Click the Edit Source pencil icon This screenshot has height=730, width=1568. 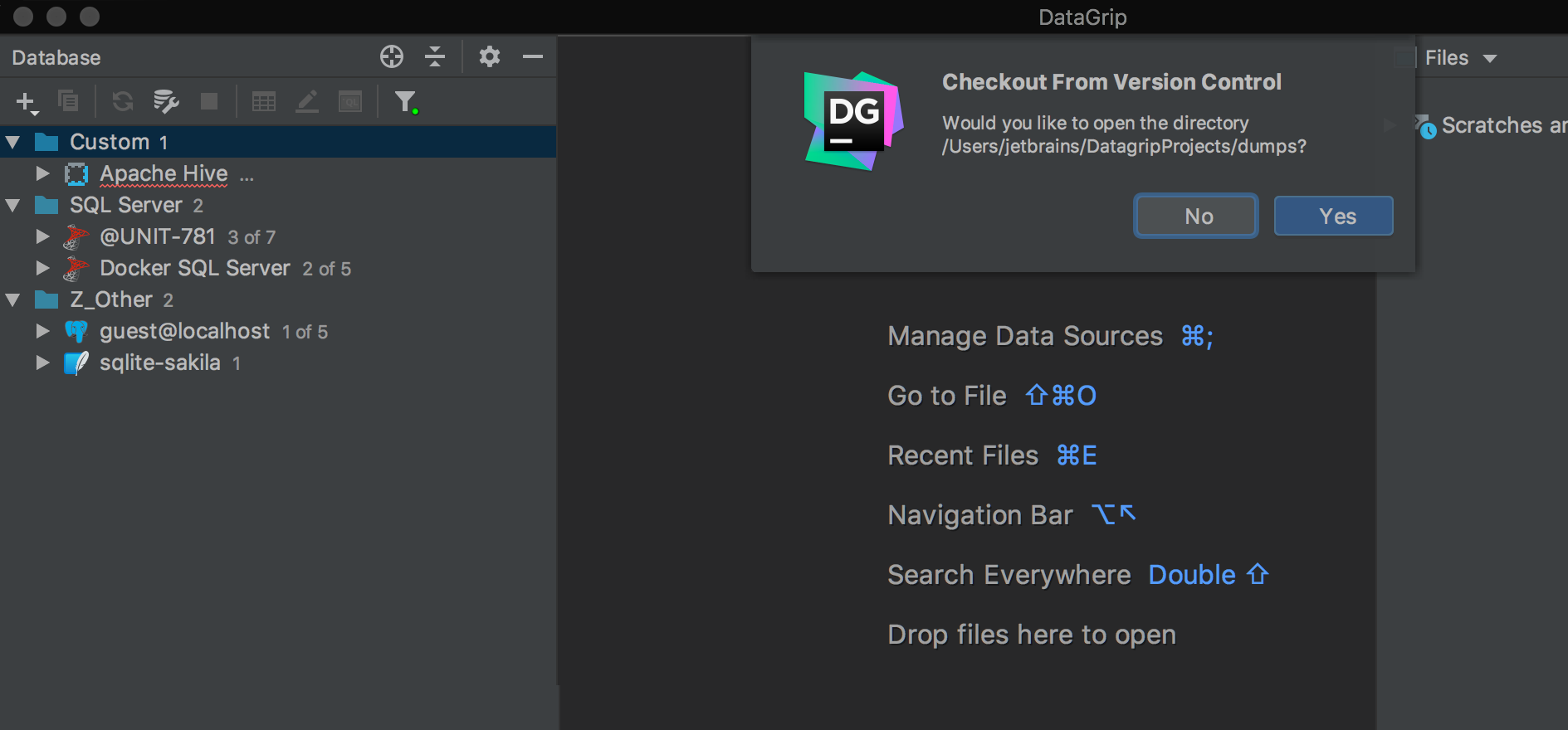pyautogui.click(x=307, y=101)
